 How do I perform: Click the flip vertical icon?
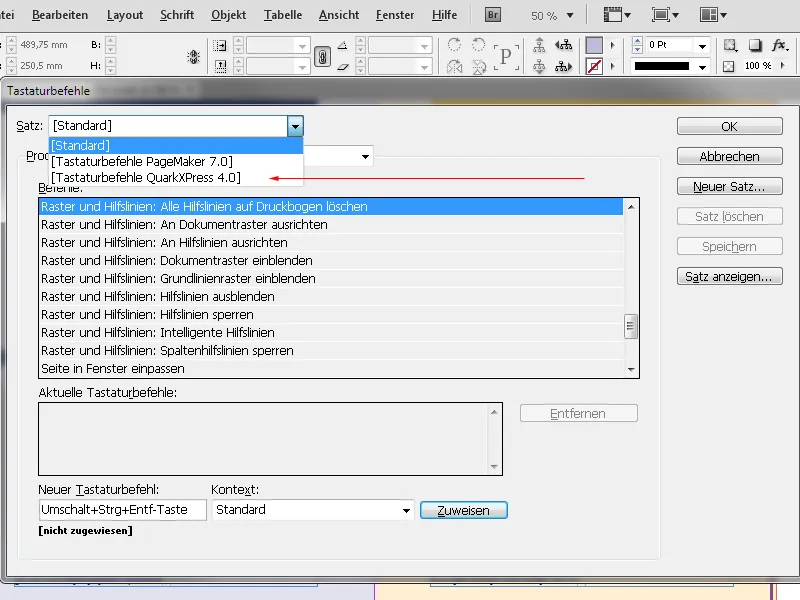pos(479,66)
